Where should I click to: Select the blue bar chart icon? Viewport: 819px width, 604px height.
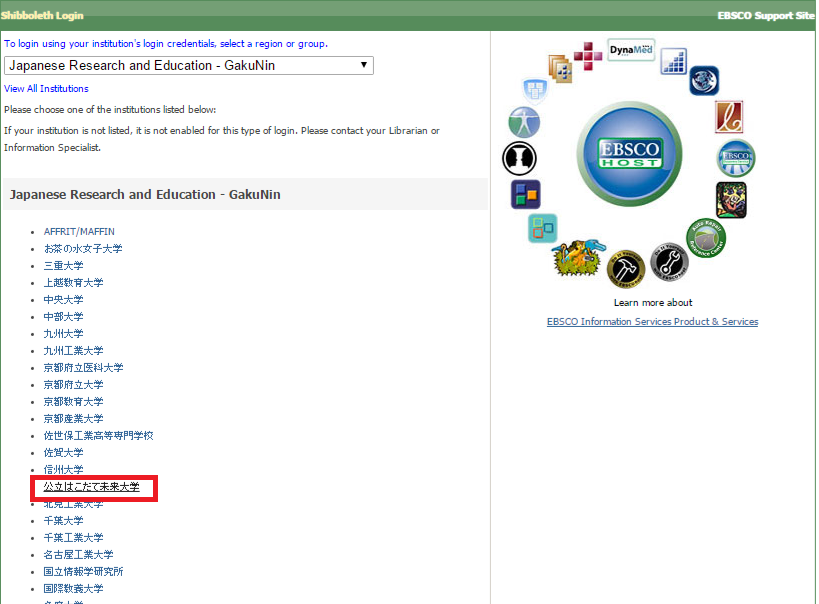pos(673,61)
